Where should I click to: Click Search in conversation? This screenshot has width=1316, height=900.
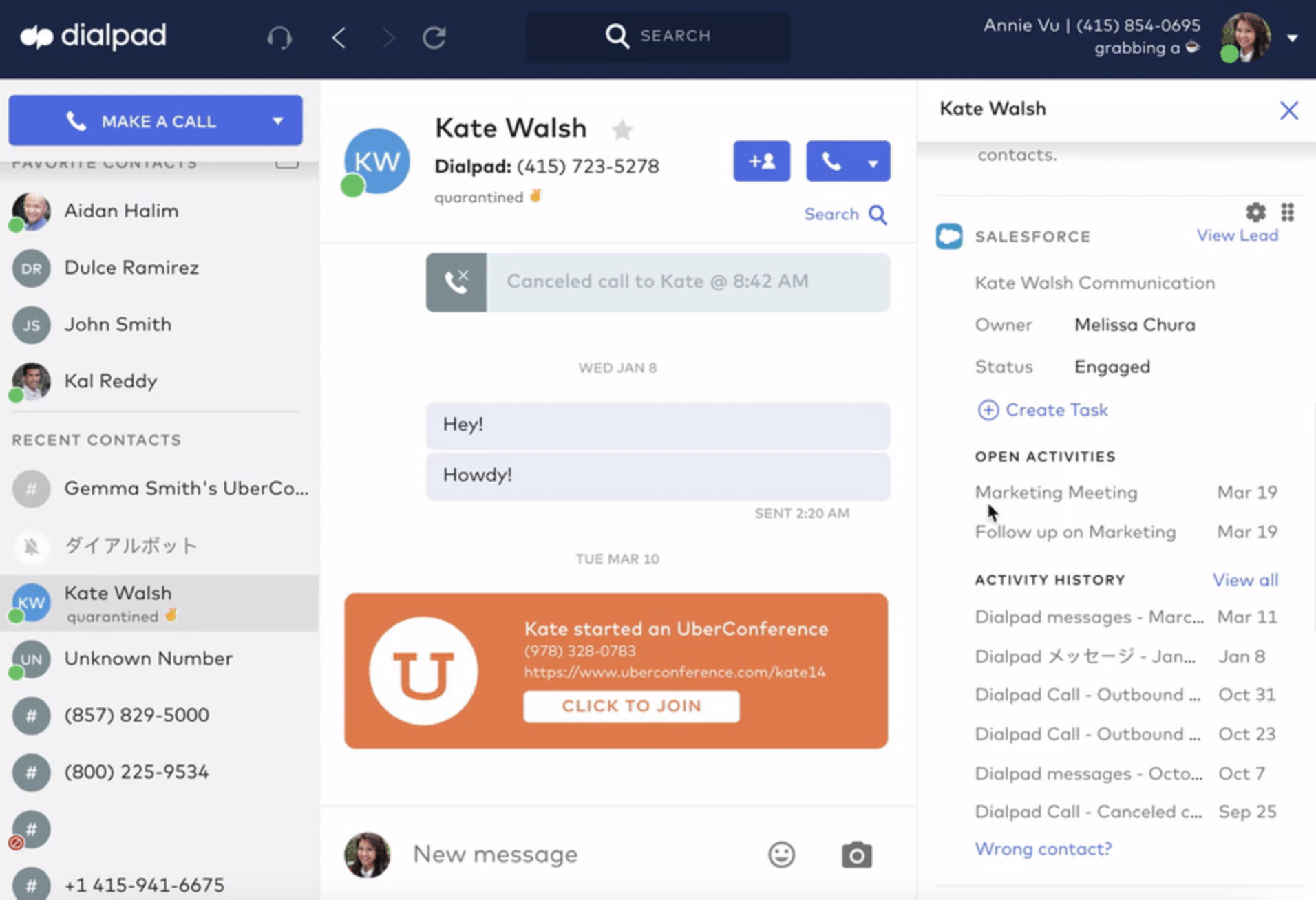pos(831,215)
